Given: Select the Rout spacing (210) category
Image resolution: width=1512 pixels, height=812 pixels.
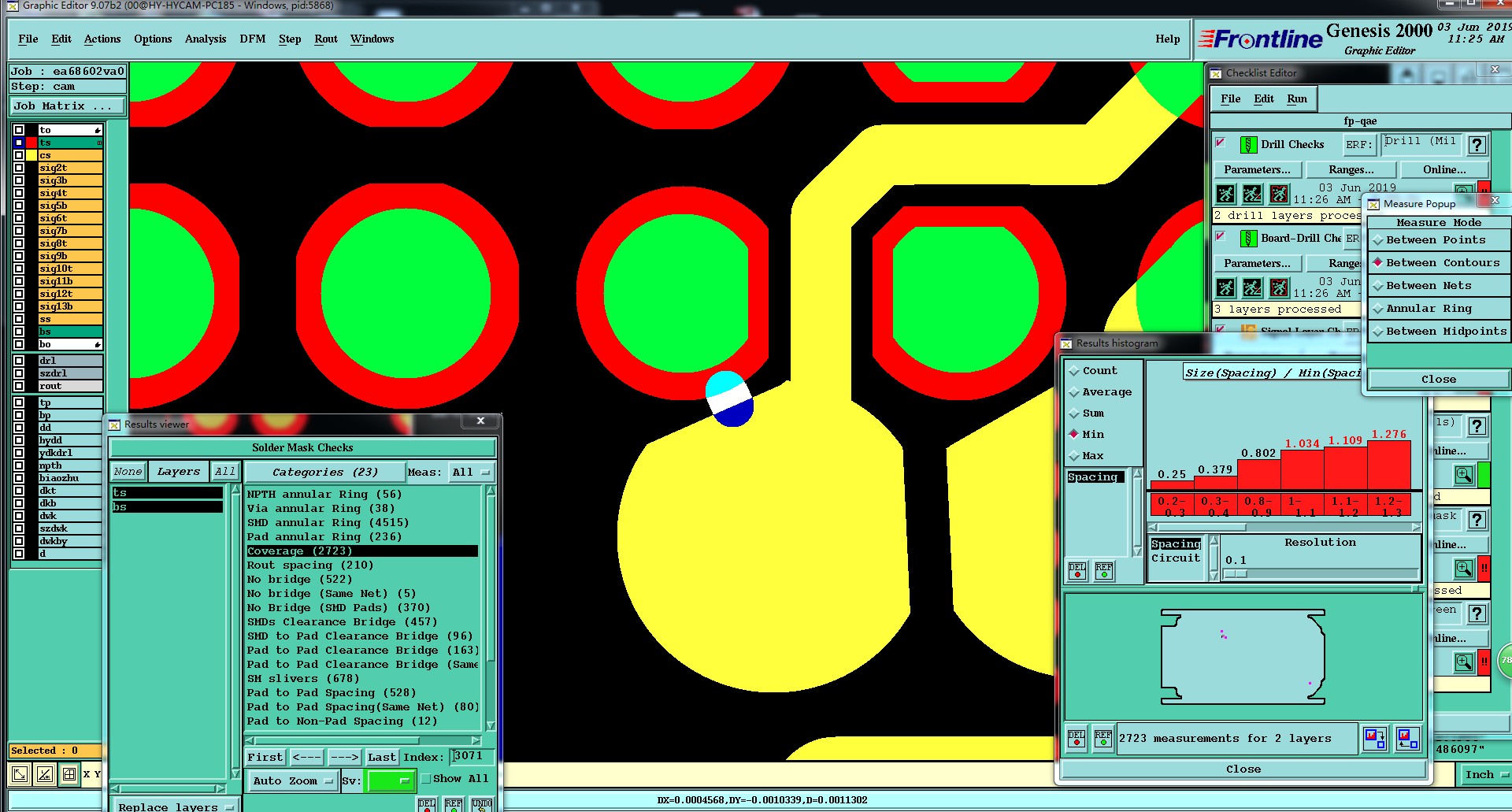Looking at the screenshot, I should pos(362,565).
